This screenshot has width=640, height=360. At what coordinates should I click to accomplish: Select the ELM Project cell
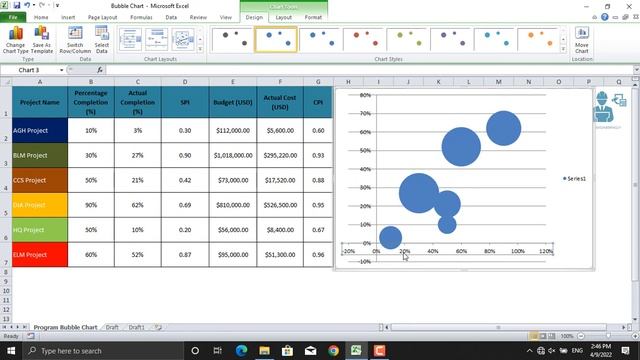(40, 255)
